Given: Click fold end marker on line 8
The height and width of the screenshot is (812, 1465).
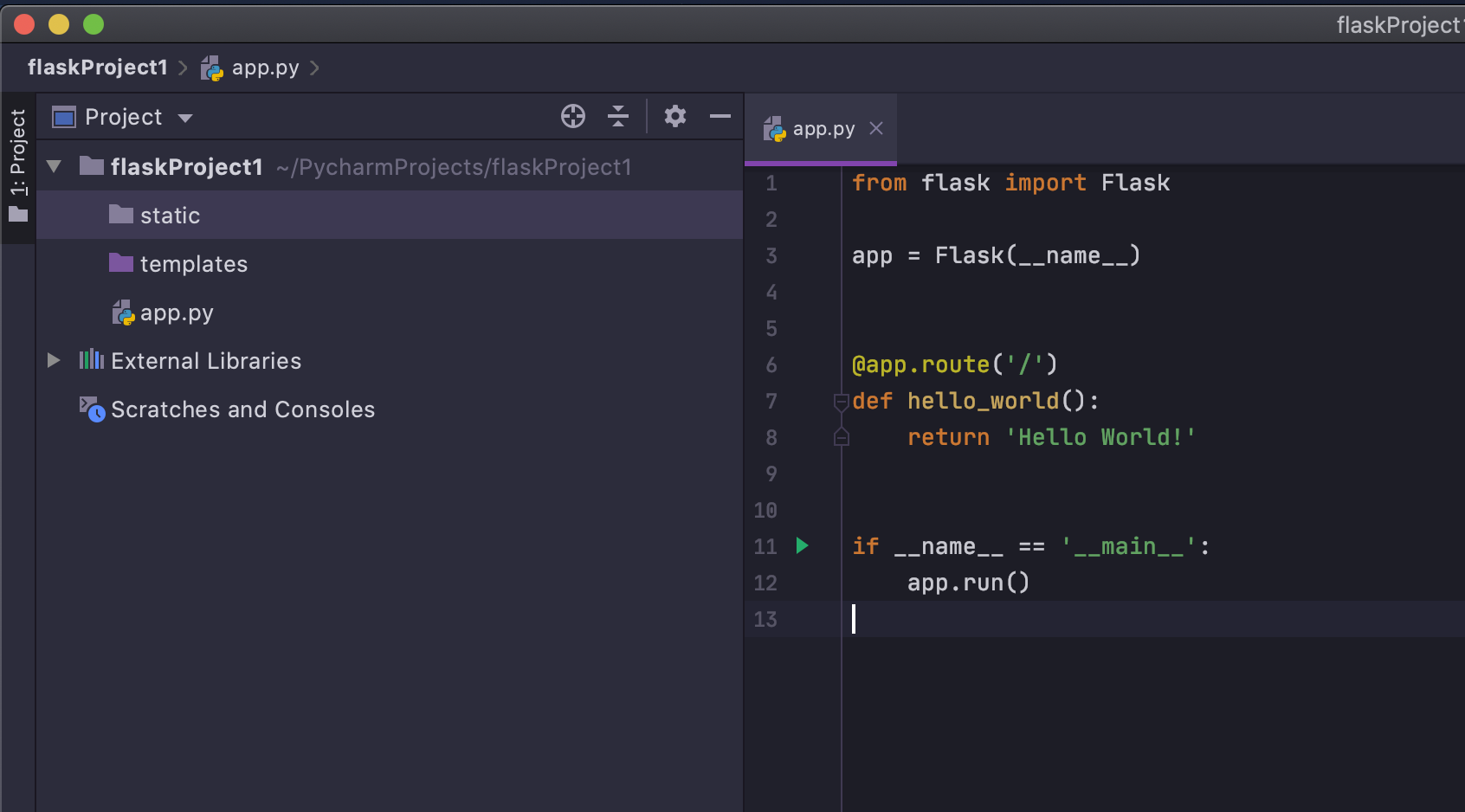Looking at the screenshot, I should point(841,438).
